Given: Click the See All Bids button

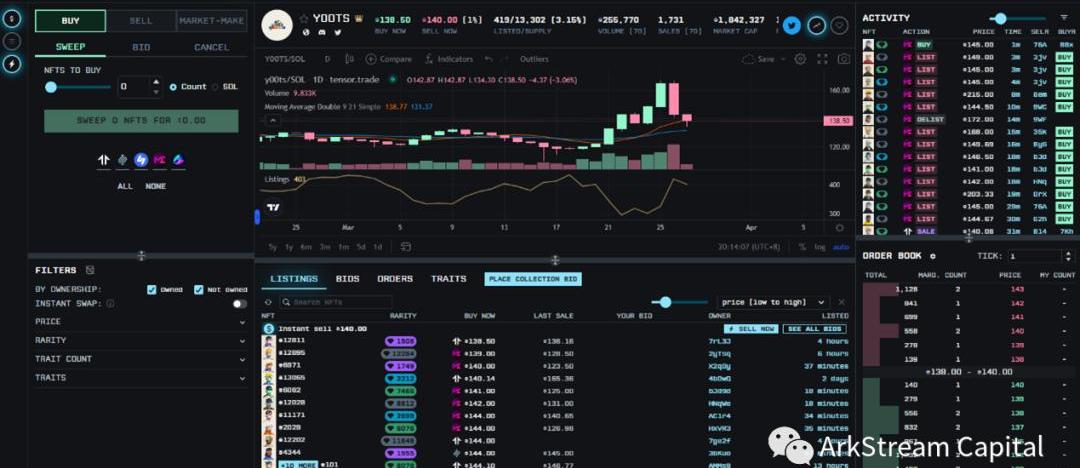Looking at the screenshot, I should pos(814,328).
